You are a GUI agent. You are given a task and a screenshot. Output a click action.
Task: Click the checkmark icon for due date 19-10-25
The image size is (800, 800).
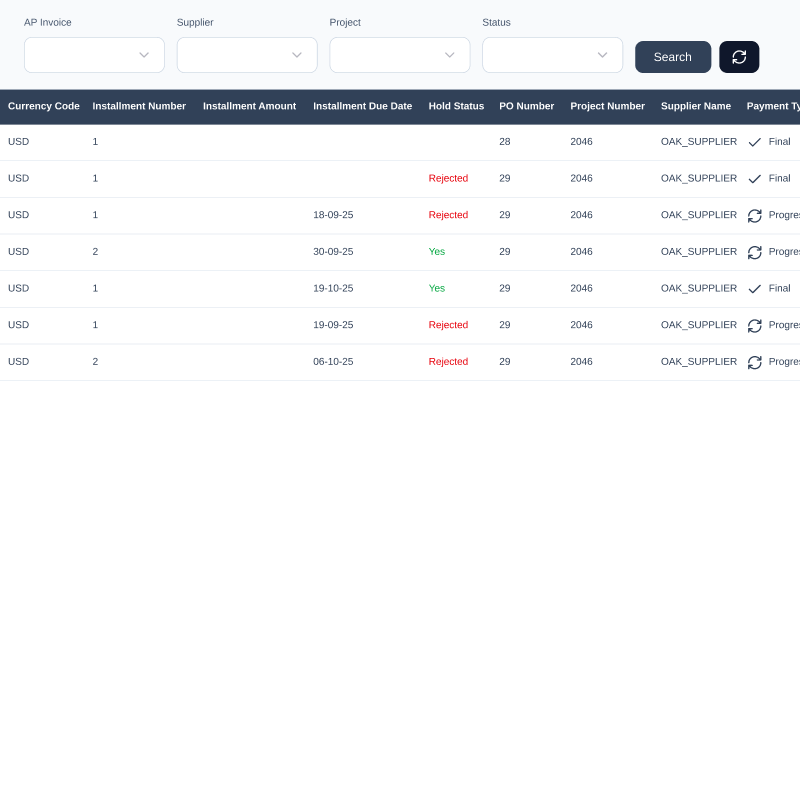[x=755, y=288]
